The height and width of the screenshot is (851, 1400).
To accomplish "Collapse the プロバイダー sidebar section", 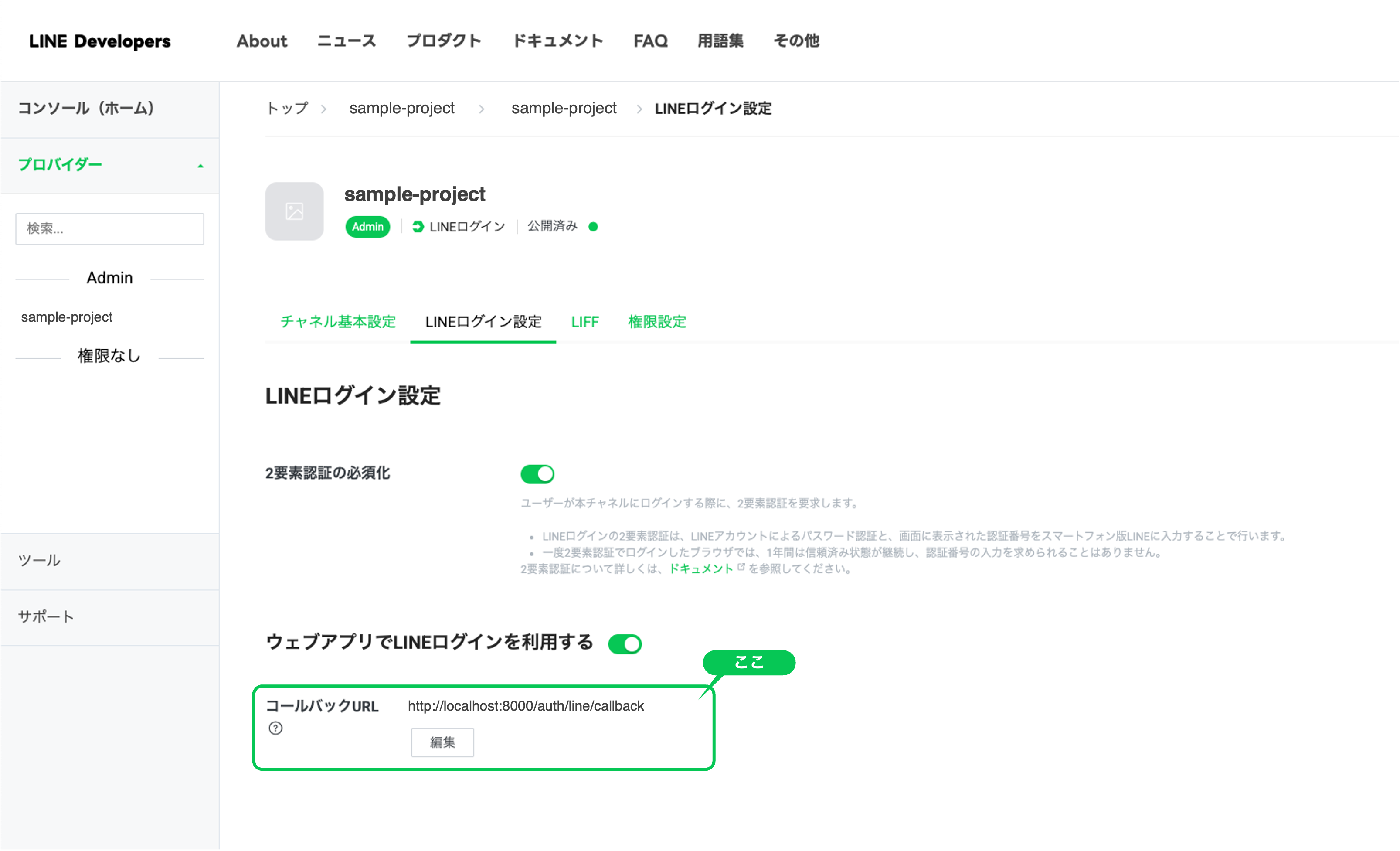I will [x=200, y=165].
